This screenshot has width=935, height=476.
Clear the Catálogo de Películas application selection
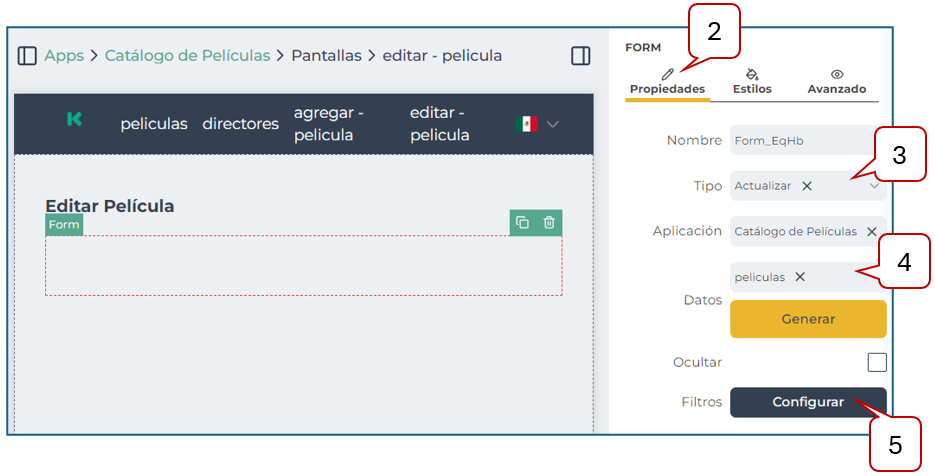871,231
